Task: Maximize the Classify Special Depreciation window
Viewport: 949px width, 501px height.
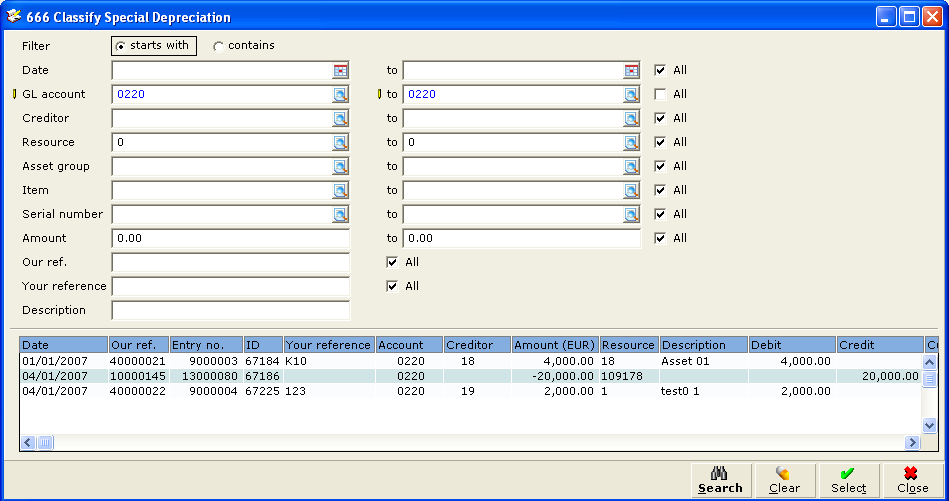Action: pos(909,16)
